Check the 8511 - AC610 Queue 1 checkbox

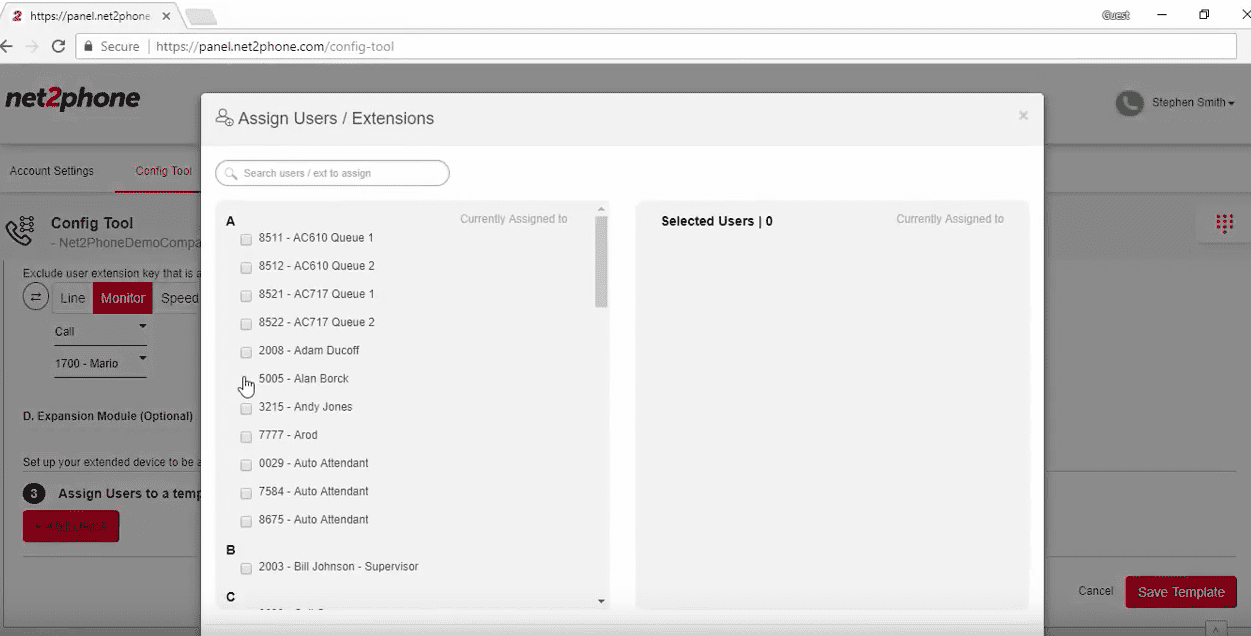point(246,239)
